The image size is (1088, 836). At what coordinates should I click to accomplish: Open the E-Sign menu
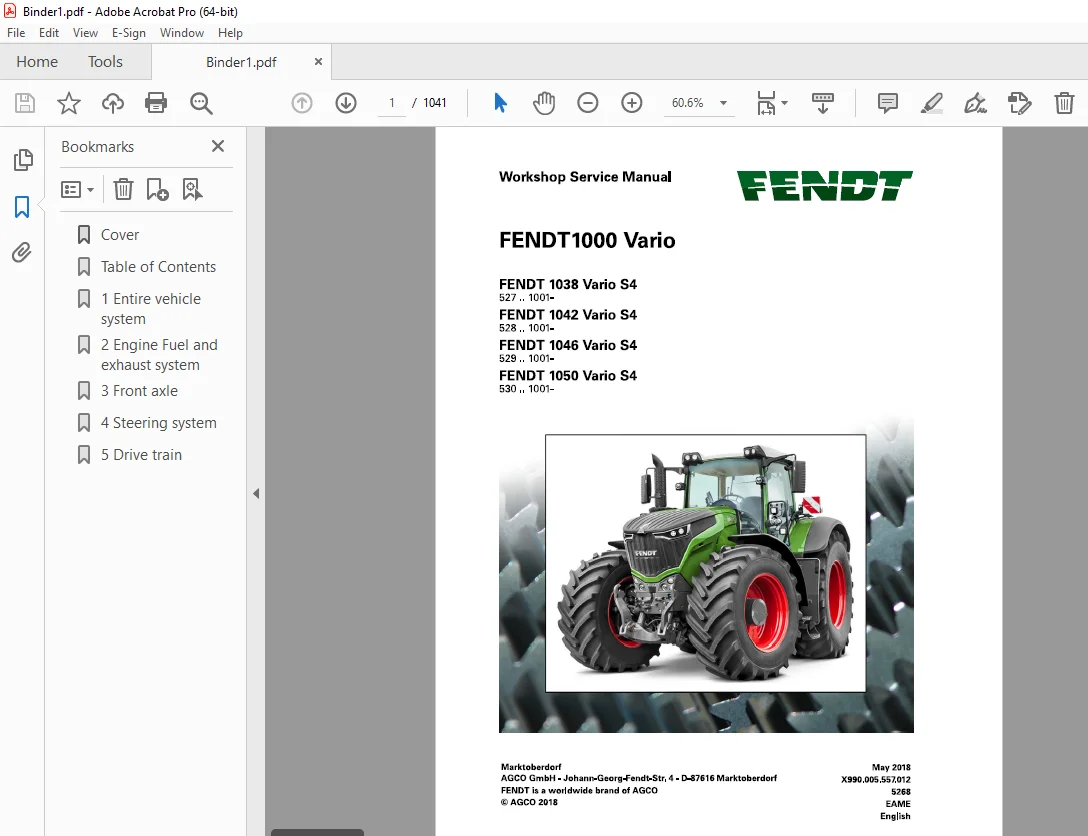click(128, 33)
